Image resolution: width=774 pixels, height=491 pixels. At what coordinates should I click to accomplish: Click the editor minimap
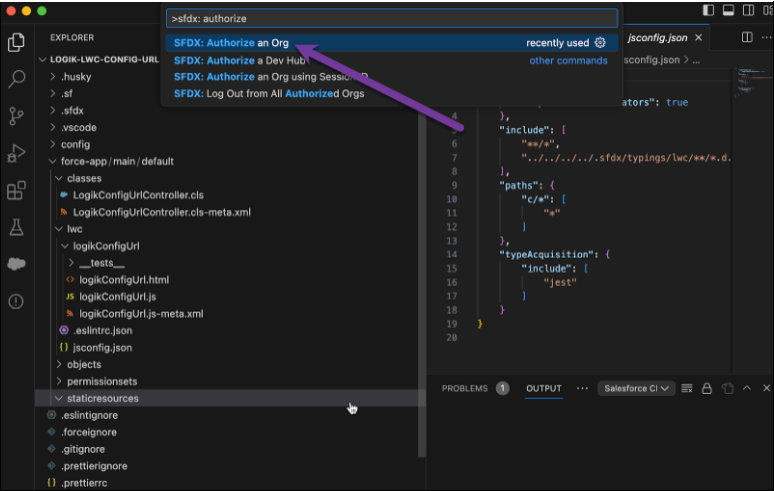[753, 82]
